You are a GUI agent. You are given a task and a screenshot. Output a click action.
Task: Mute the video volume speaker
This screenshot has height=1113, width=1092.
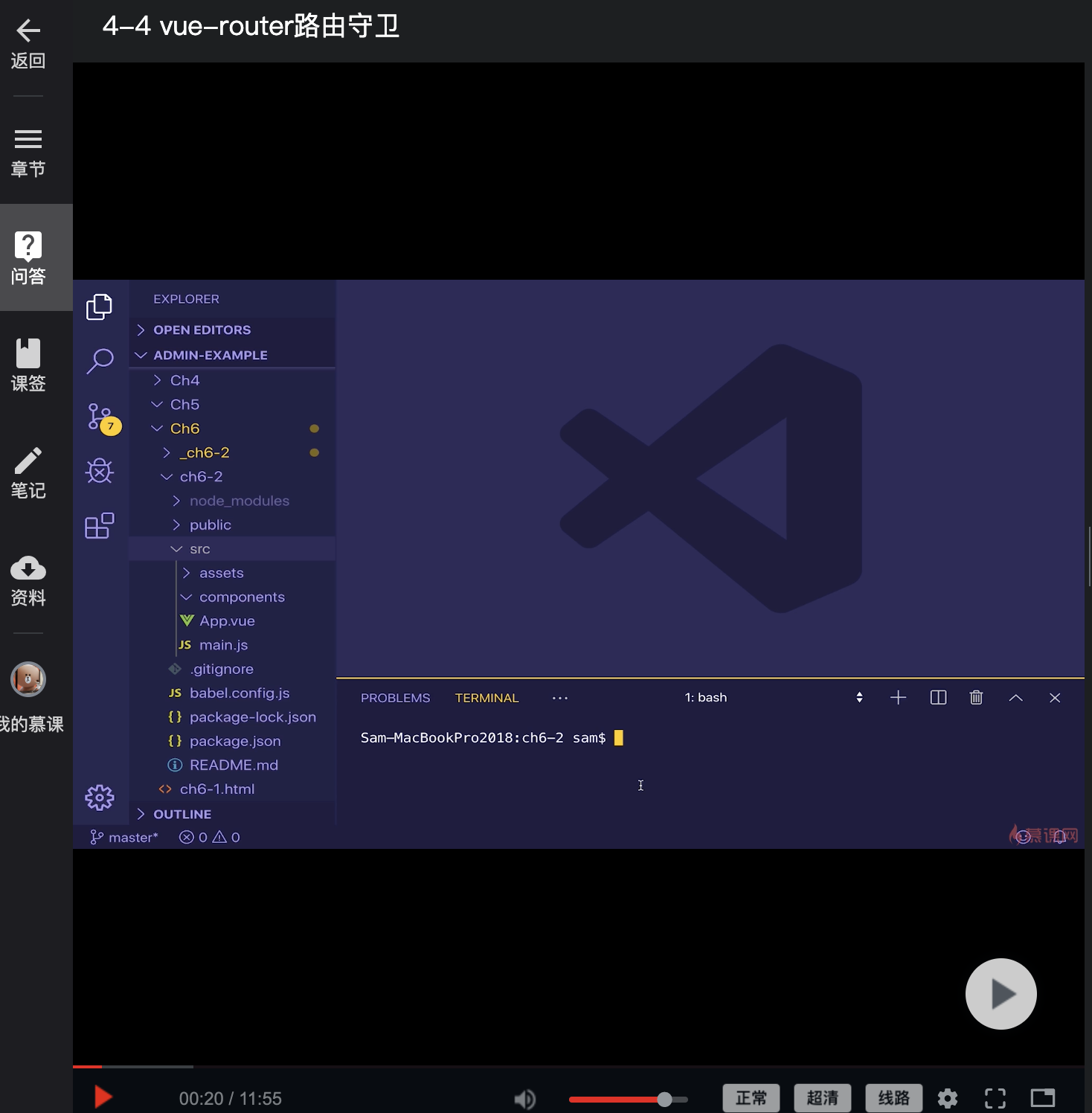coord(524,1099)
